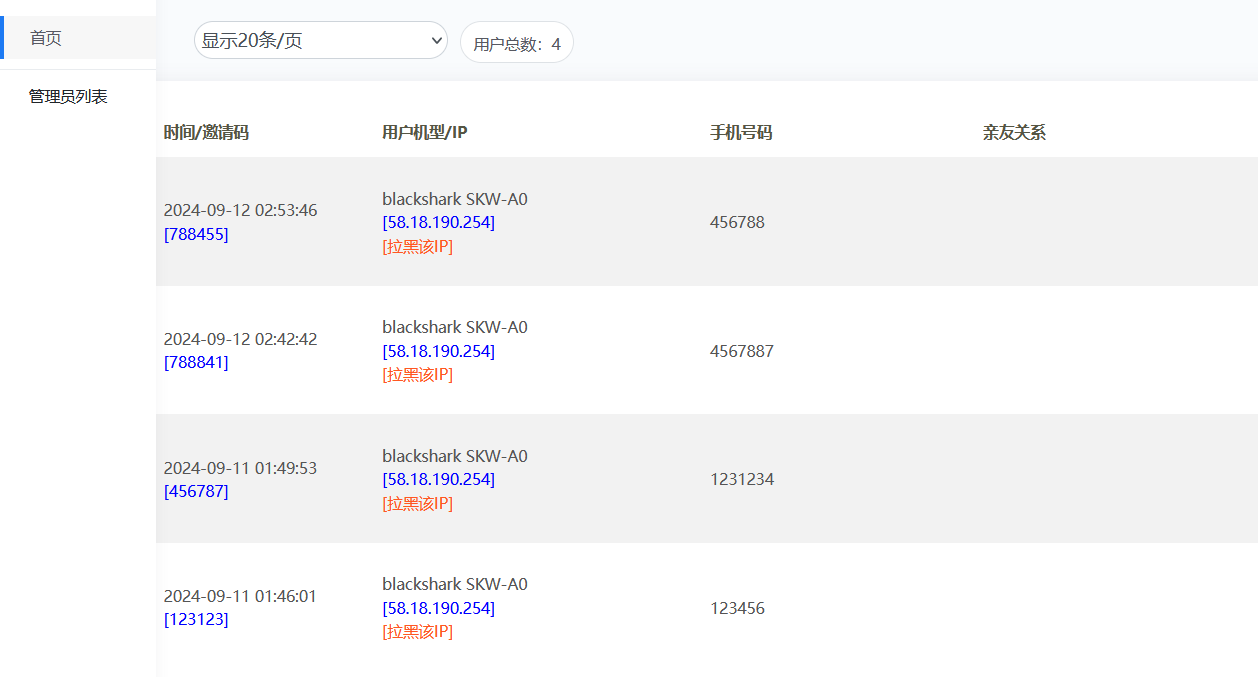Click invite code link [456787]
The height and width of the screenshot is (677, 1258).
196,491
